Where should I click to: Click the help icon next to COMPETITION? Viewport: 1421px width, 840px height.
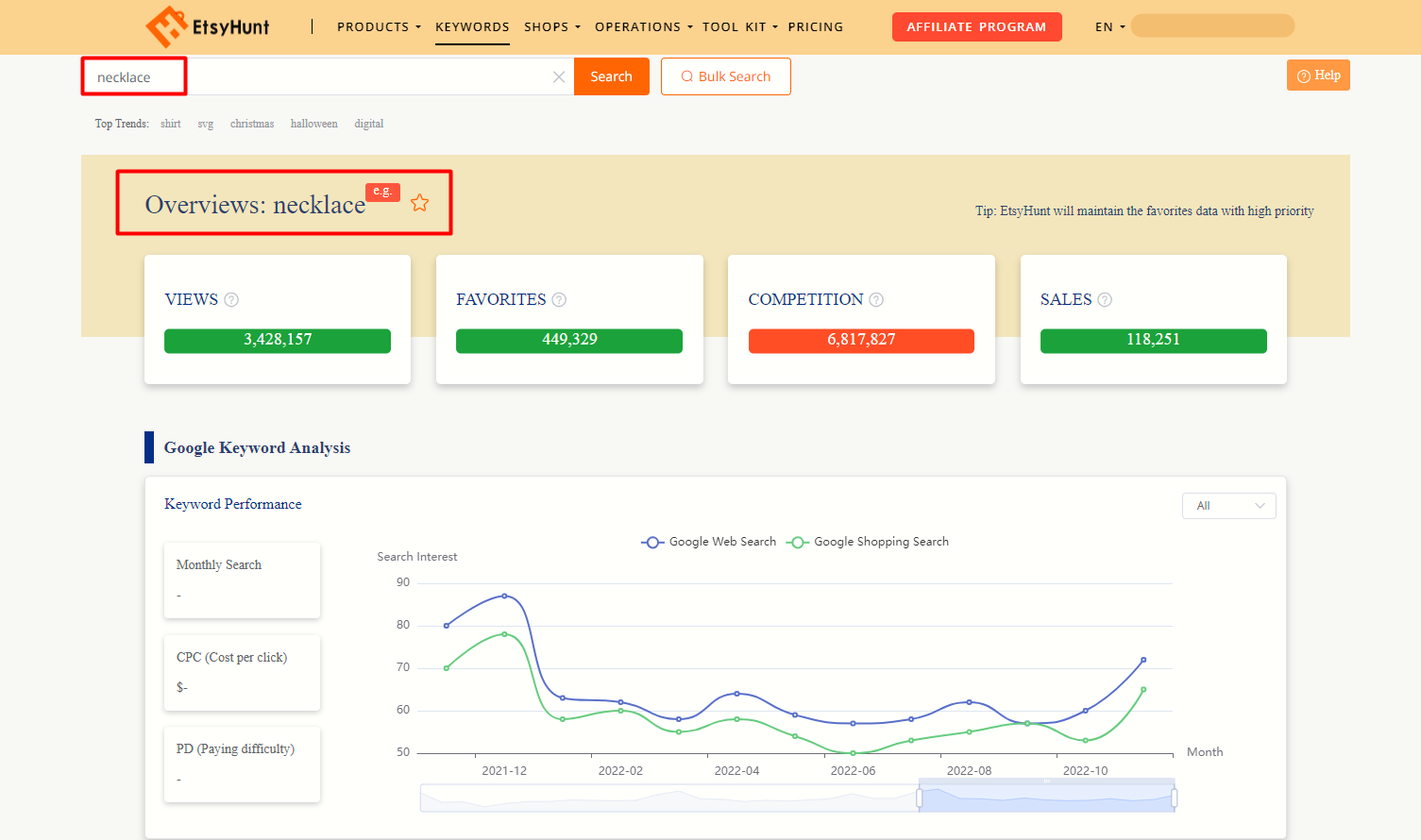pyautogui.click(x=876, y=300)
